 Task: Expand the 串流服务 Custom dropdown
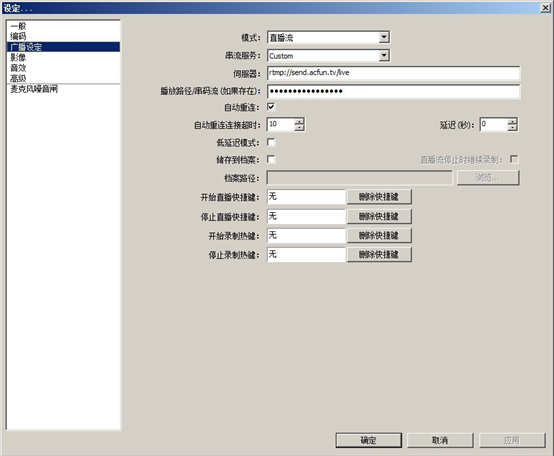click(328, 55)
